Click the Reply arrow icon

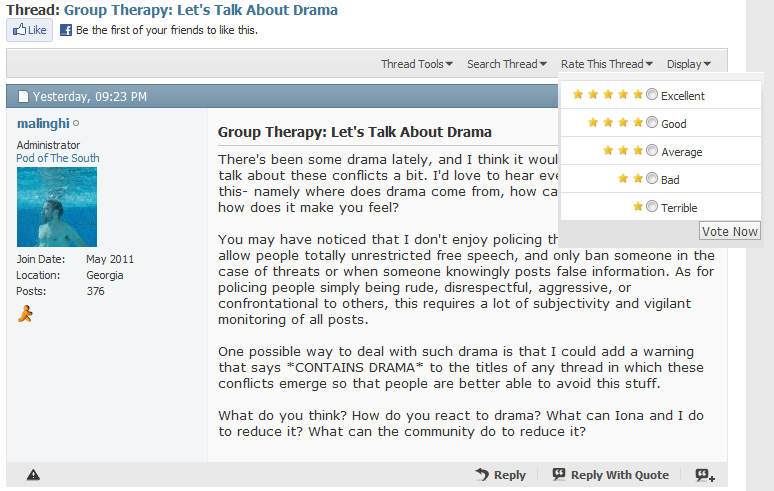point(482,475)
